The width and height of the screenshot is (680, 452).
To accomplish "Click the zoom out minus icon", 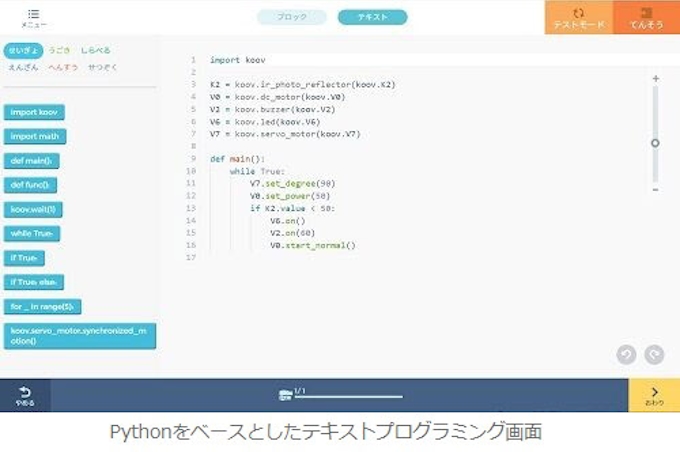I will pyautogui.click(x=655, y=190).
